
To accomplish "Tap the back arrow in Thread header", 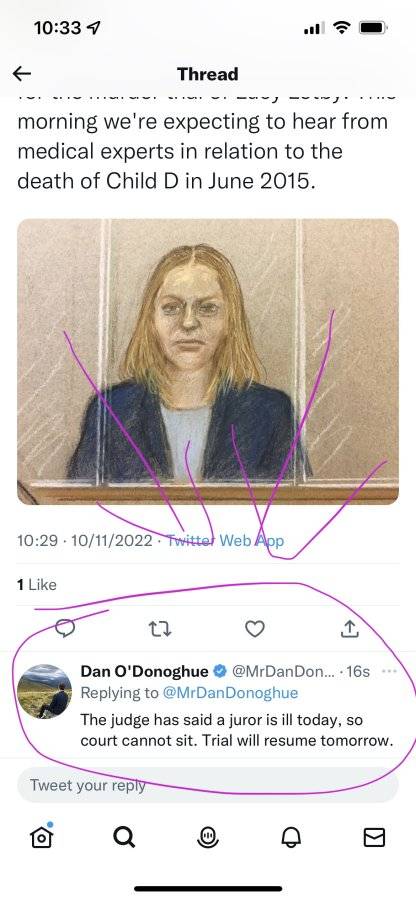I will [22, 73].
